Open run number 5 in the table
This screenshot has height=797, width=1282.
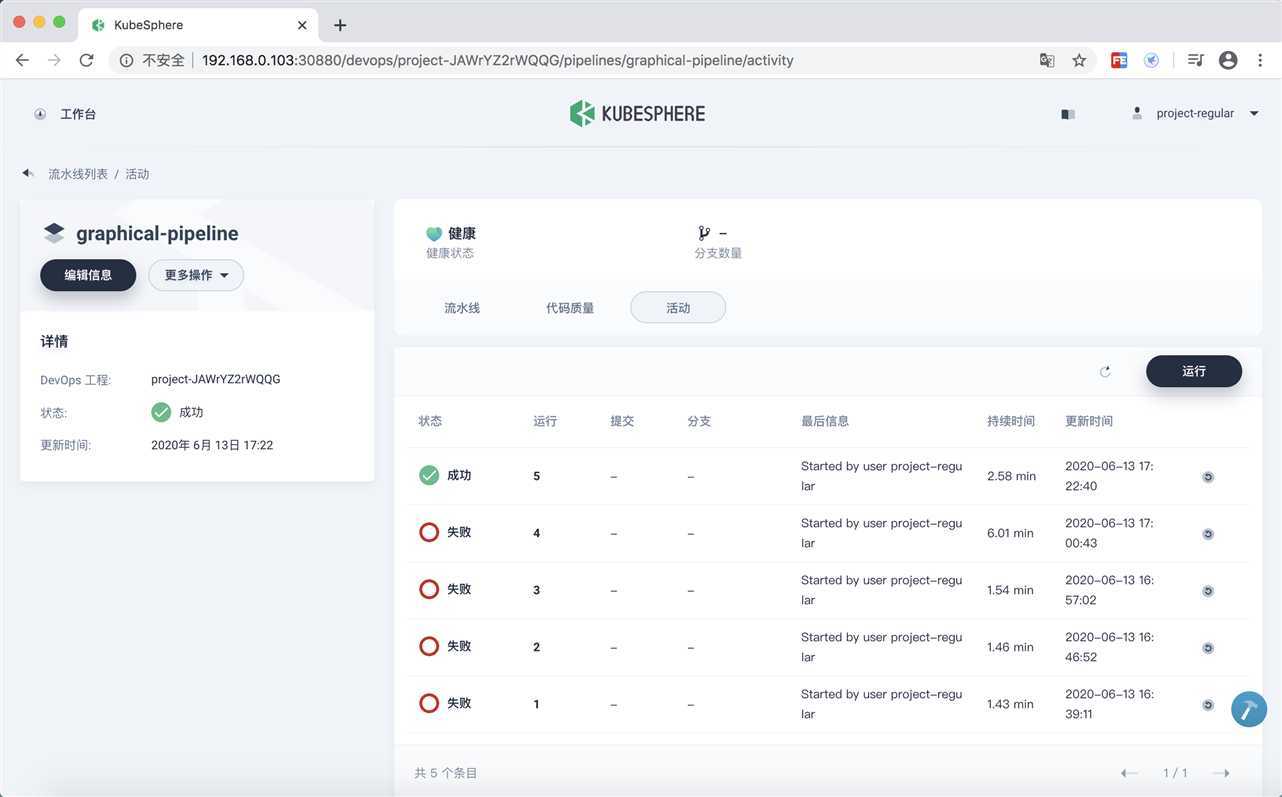pyautogui.click(x=537, y=476)
